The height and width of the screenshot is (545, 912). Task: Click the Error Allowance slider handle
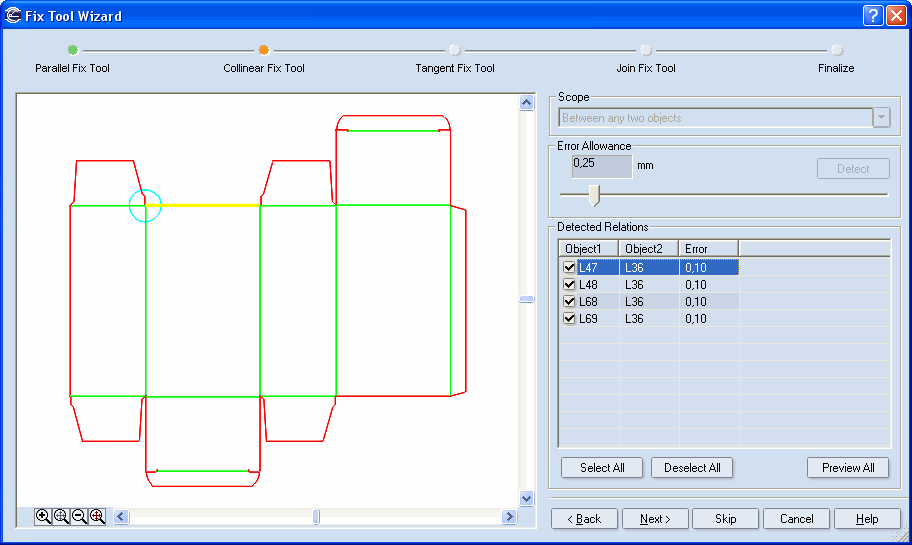click(594, 194)
